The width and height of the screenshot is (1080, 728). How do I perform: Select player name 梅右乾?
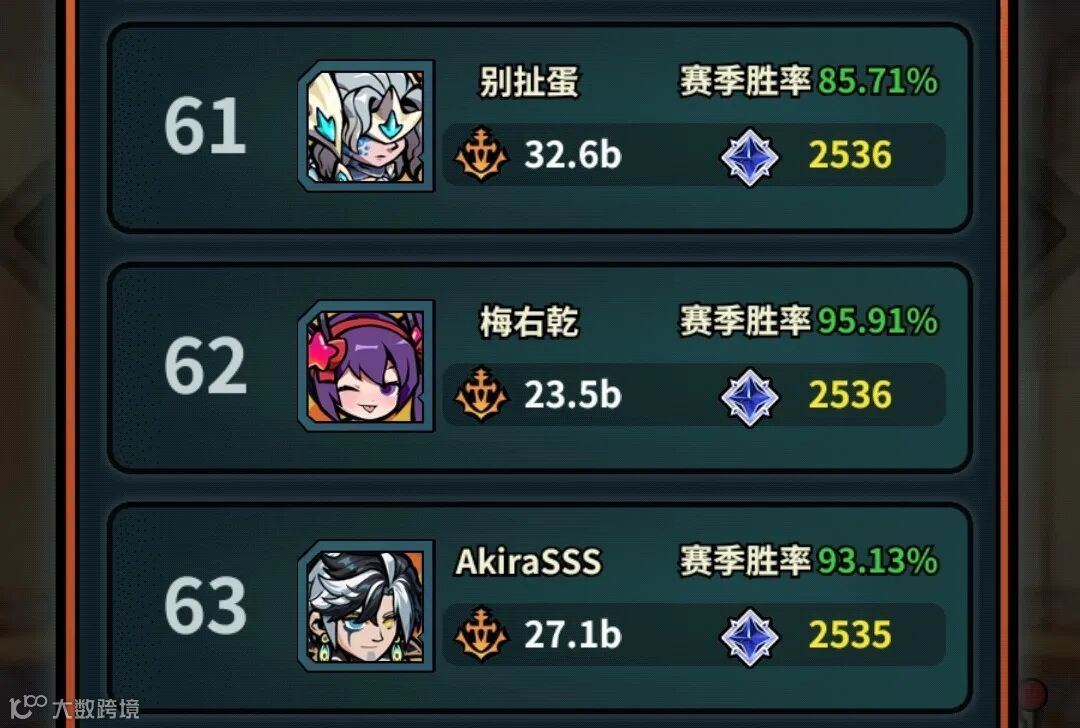(529, 322)
